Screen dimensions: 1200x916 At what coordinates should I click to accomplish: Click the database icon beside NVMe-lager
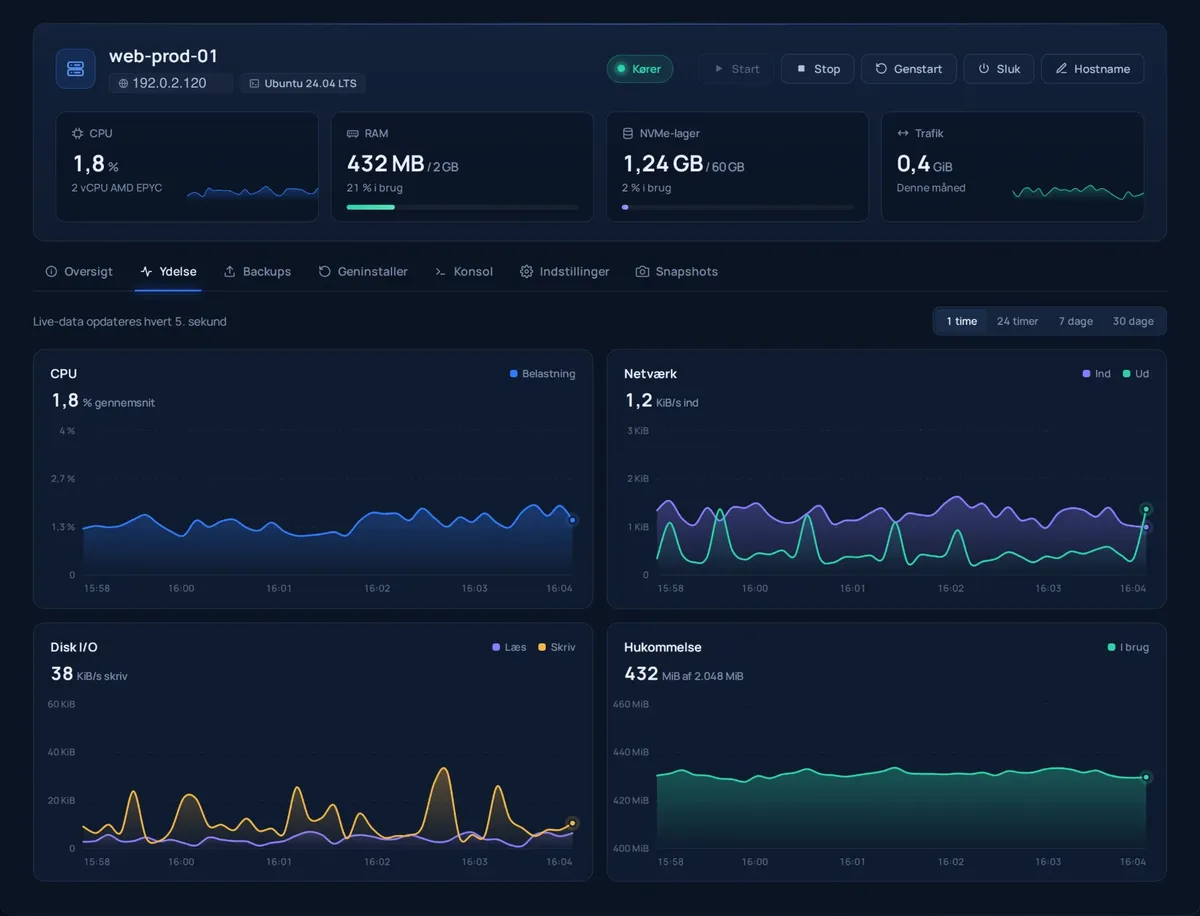click(x=628, y=133)
